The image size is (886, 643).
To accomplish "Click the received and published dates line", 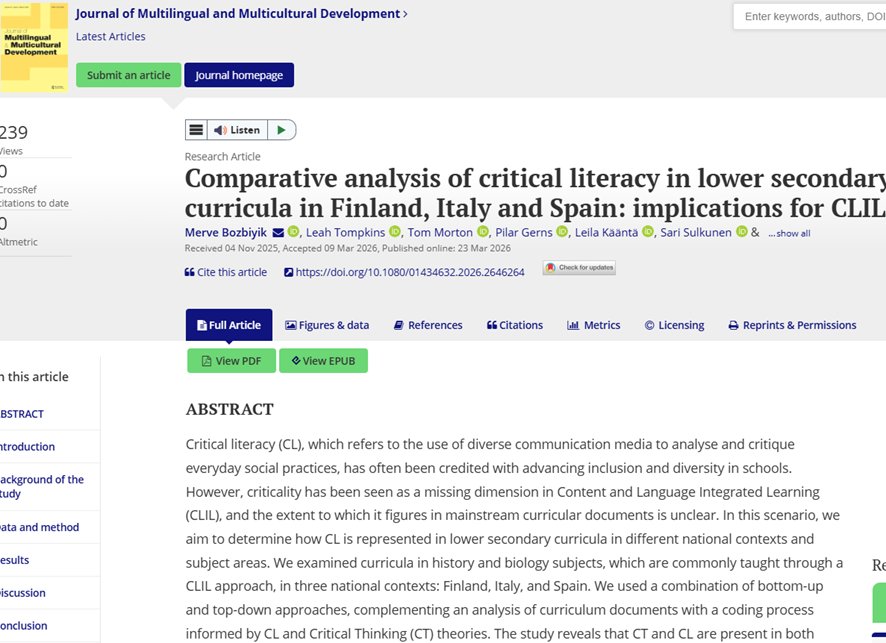I will 348,248.
